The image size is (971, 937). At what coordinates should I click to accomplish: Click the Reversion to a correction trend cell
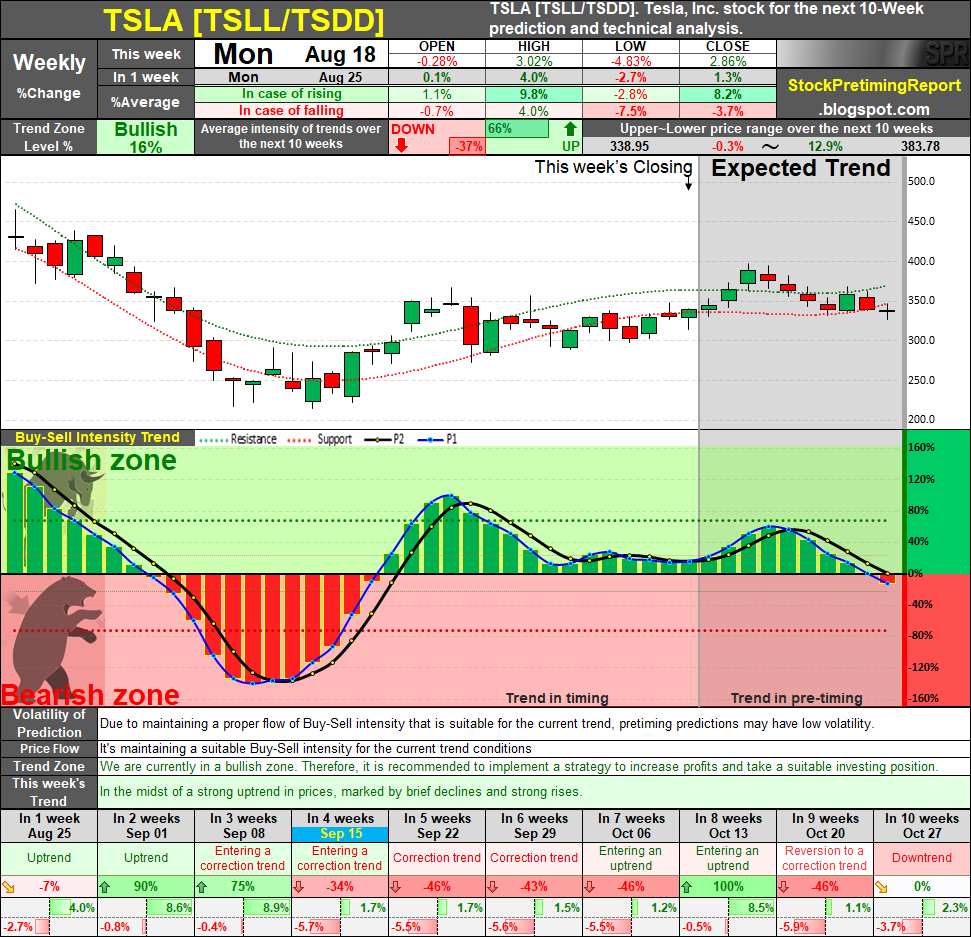[824, 858]
